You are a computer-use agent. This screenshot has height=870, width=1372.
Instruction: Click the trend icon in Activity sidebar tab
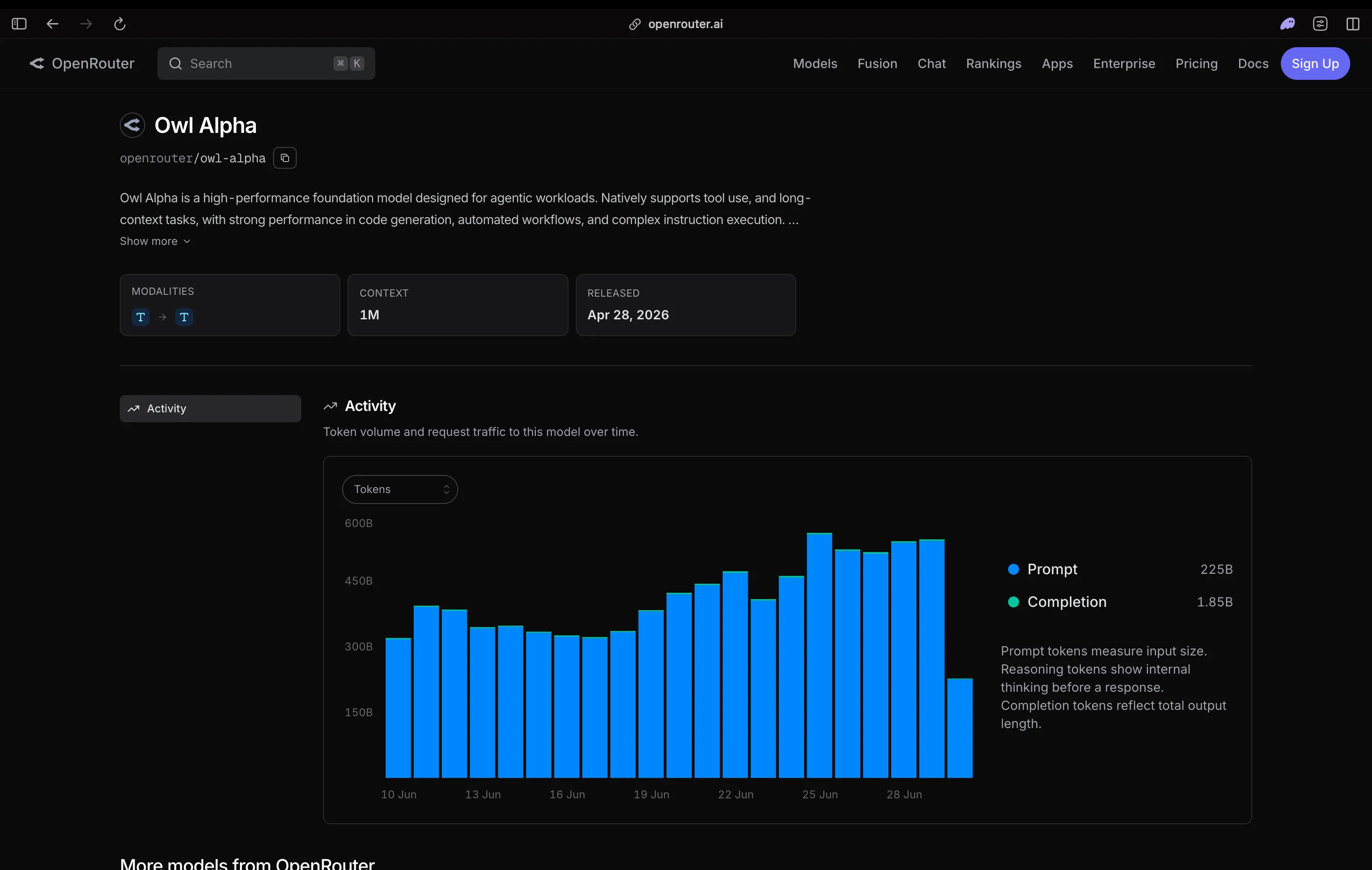click(x=134, y=409)
